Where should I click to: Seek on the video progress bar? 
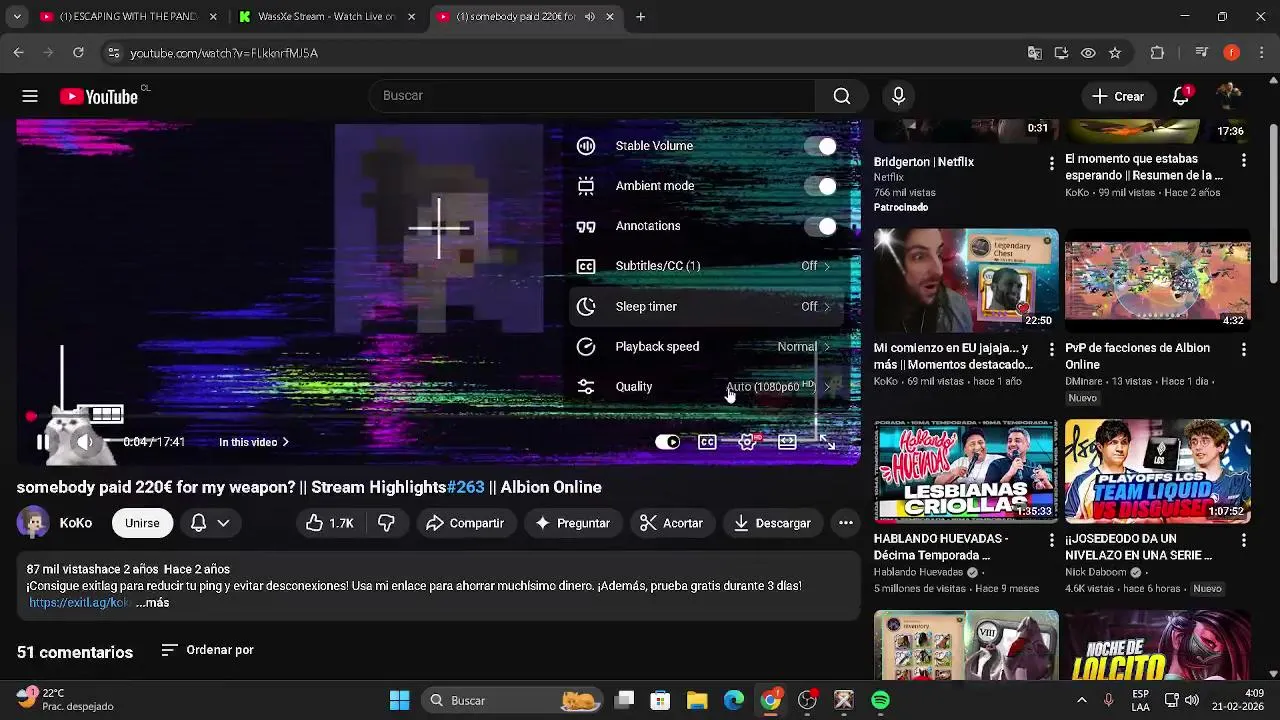click(438, 416)
